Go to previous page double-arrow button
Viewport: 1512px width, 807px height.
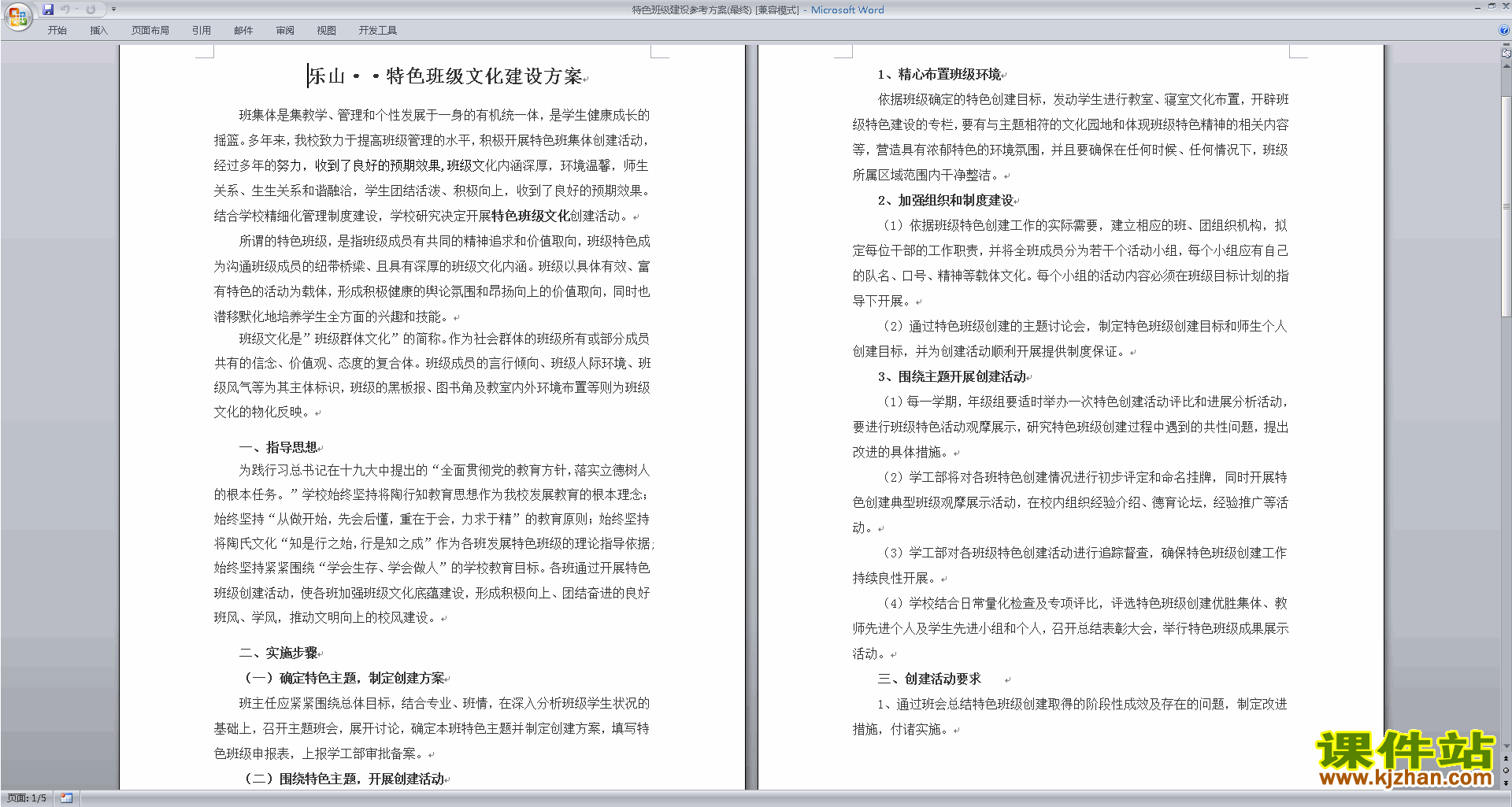(1506, 759)
